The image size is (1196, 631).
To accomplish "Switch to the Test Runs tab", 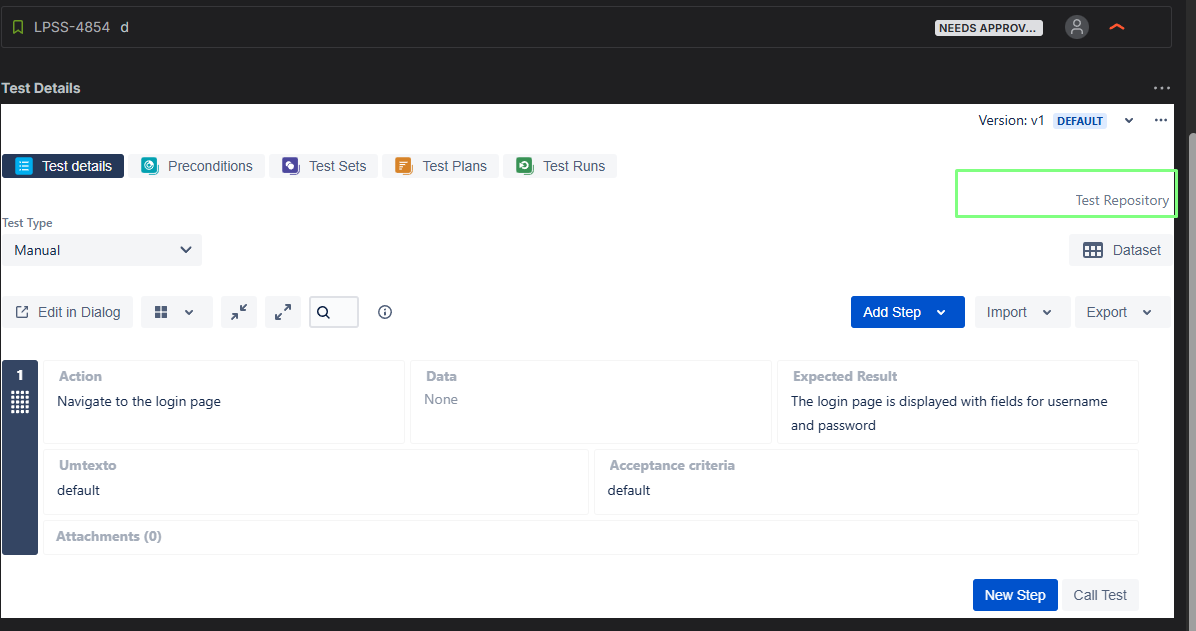I will pos(560,166).
